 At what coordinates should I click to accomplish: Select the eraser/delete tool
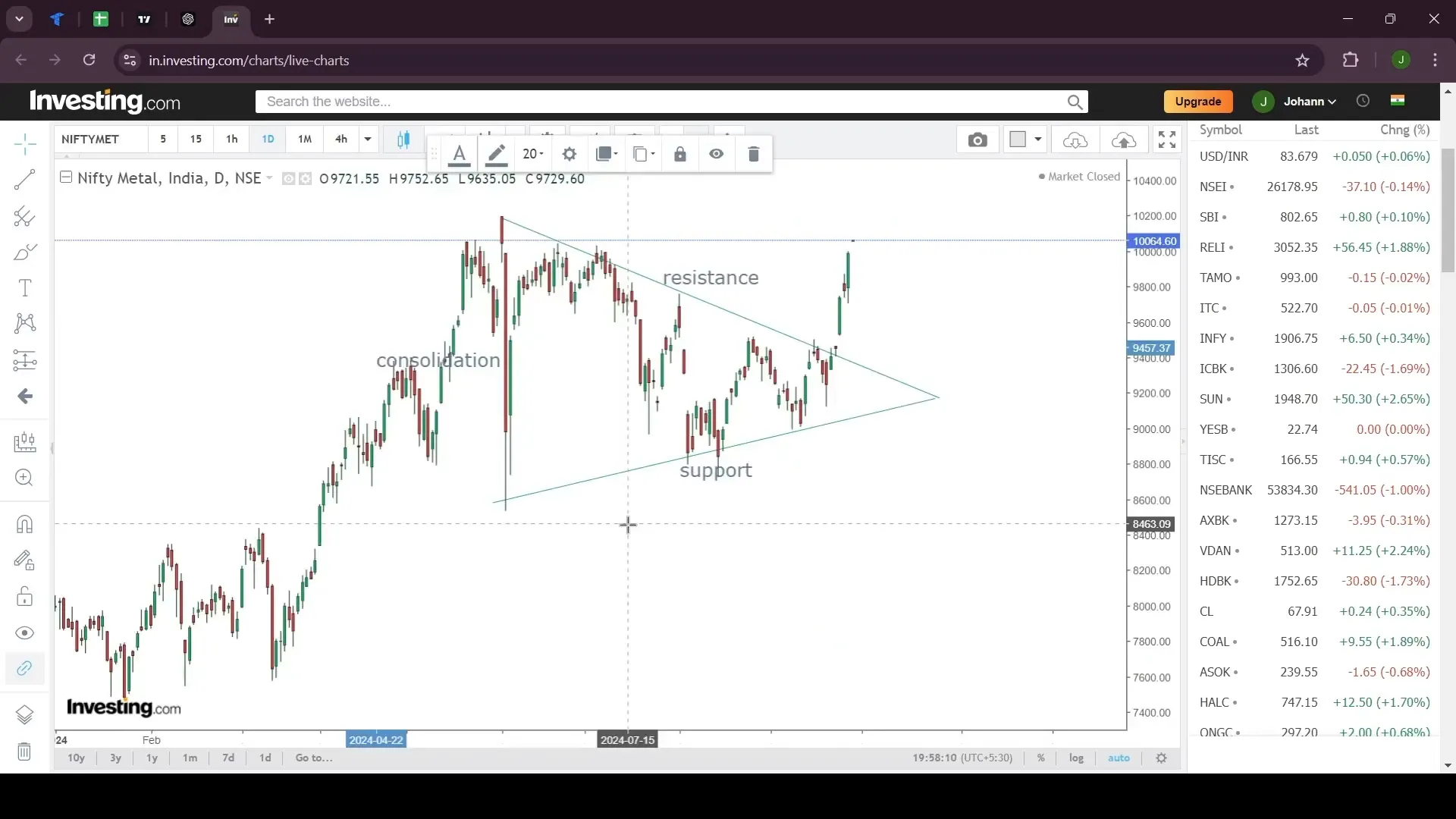(755, 154)
